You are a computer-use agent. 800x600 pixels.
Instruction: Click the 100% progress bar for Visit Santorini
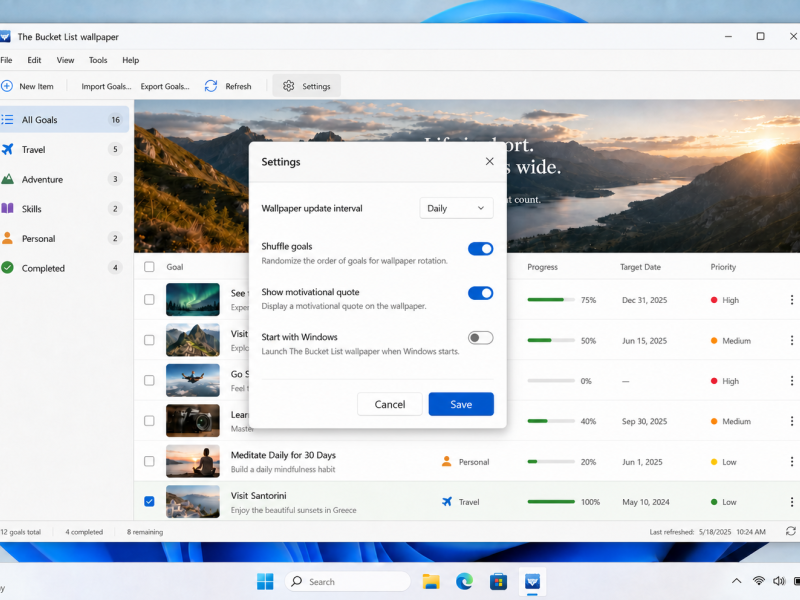(x=551, y=502)
